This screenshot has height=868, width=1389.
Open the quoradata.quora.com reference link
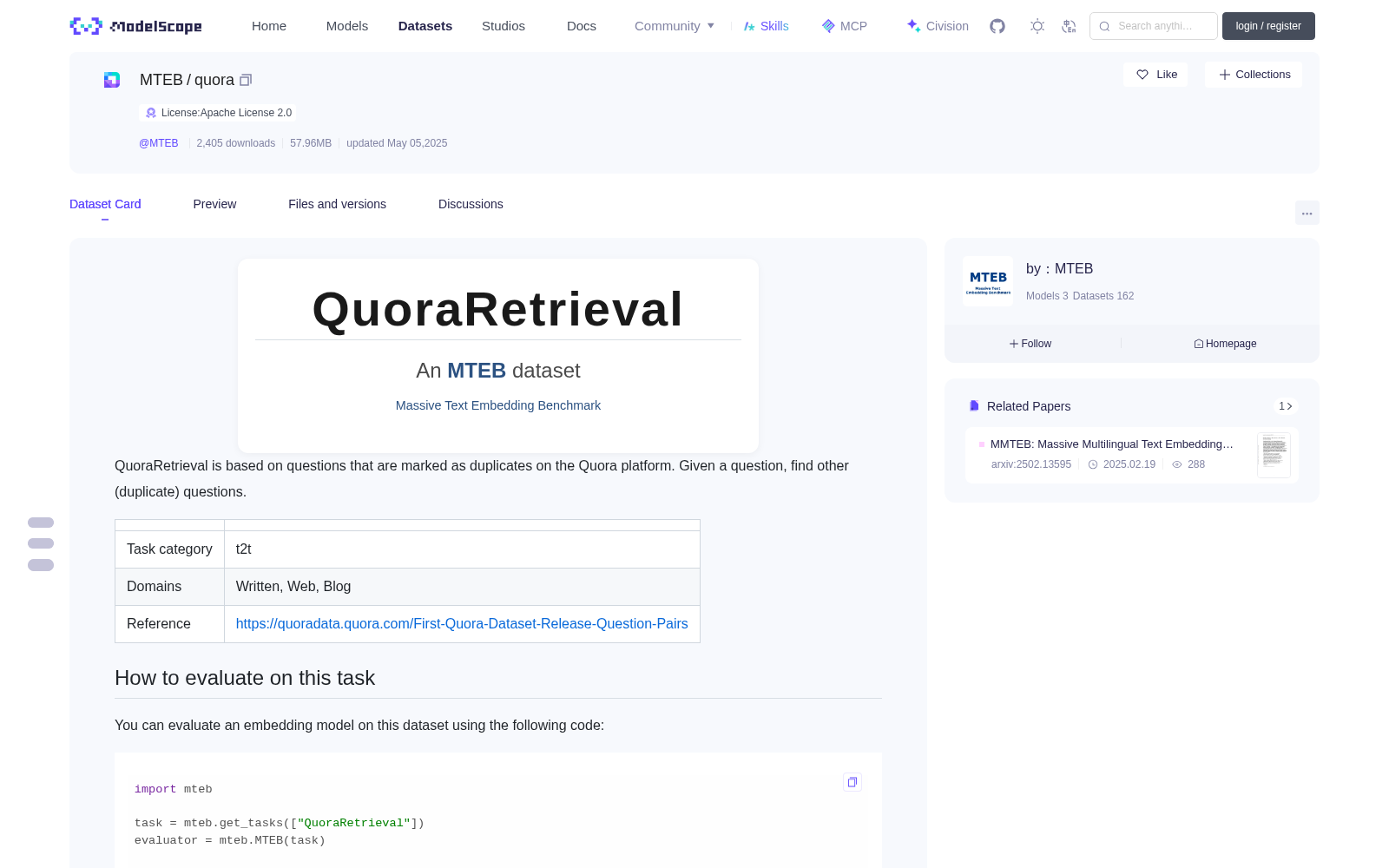[462, 623]
